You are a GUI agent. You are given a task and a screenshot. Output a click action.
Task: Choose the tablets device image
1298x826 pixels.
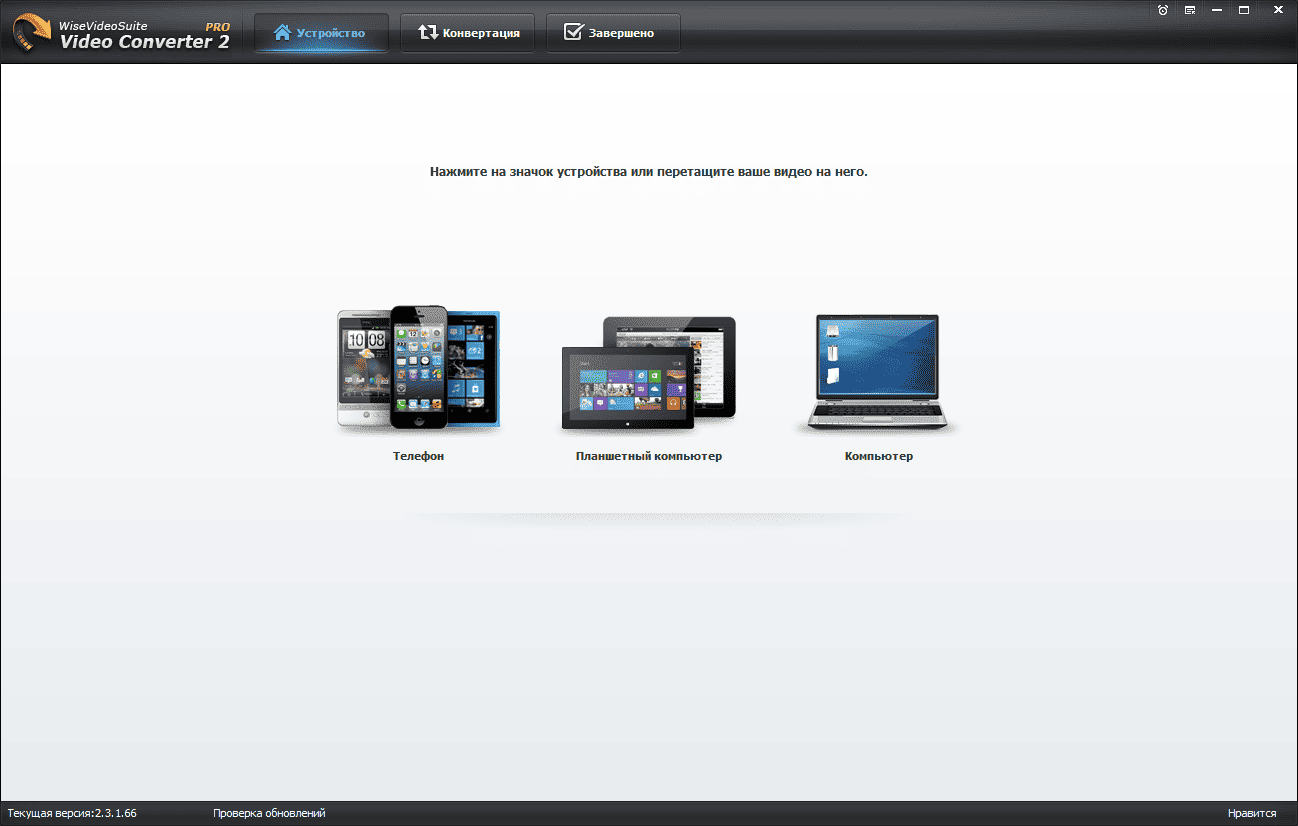pos(648,374)
